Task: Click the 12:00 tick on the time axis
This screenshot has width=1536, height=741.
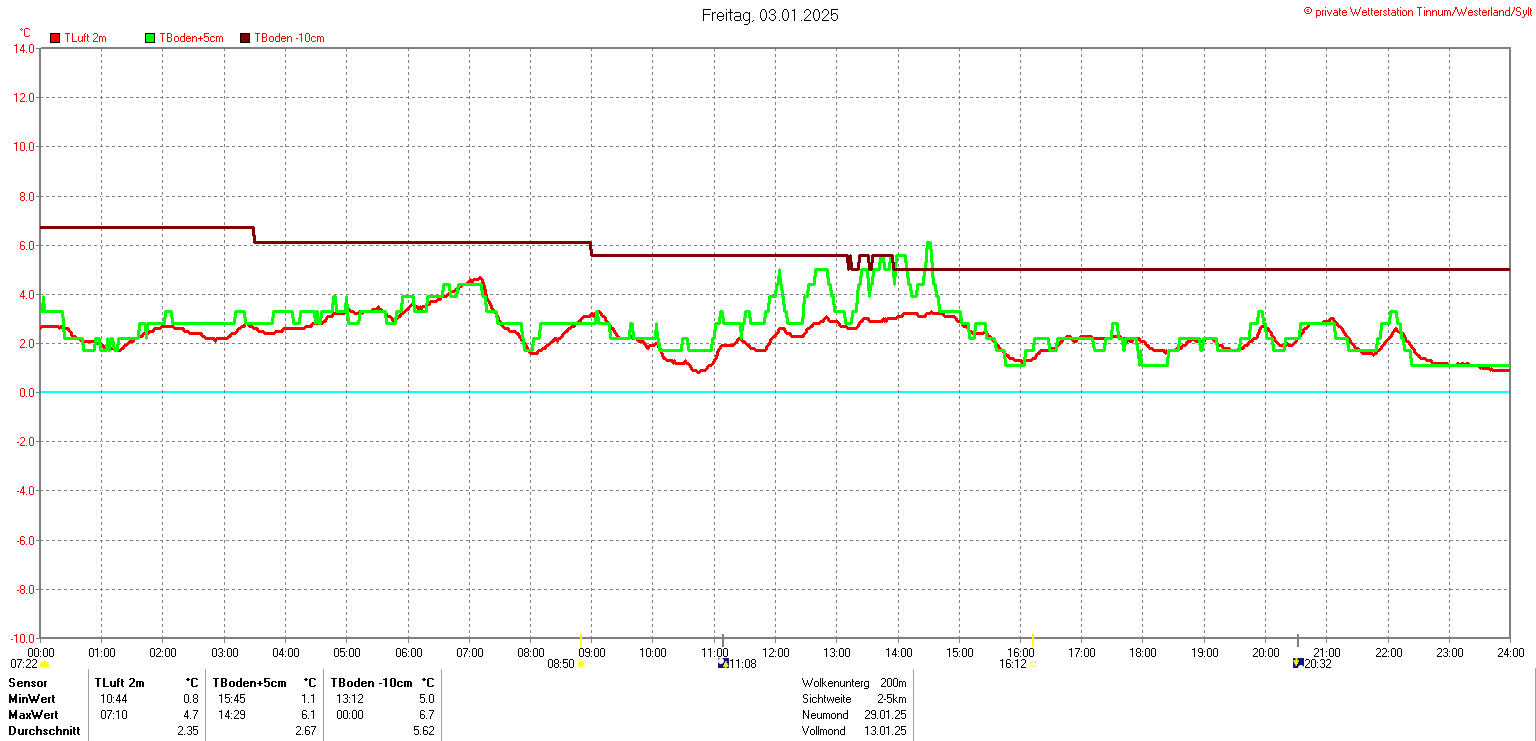Action: (776, 653)
